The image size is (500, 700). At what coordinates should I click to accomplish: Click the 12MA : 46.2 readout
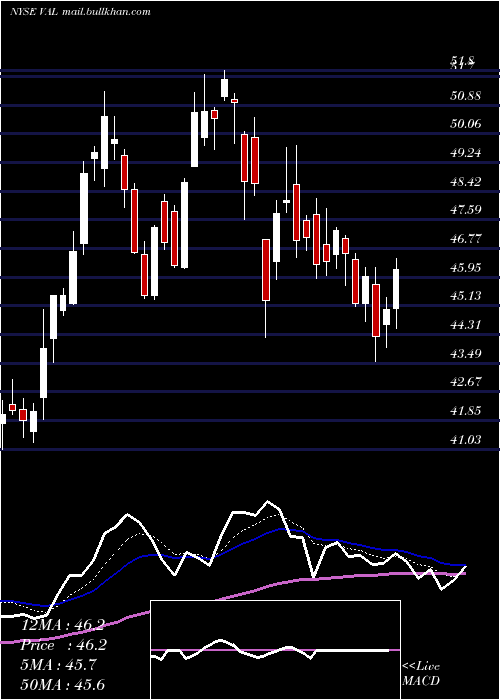click(x=62, y=625)
